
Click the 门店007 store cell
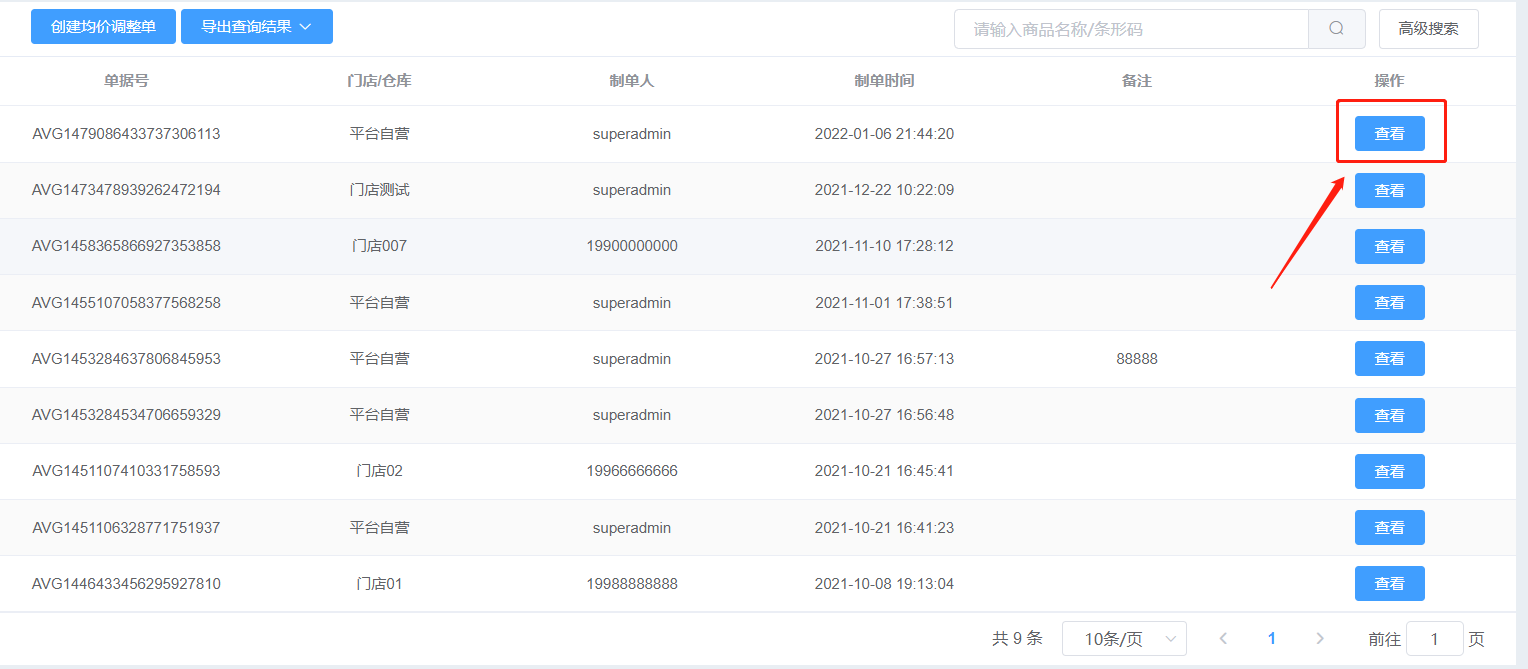point(379,246)
